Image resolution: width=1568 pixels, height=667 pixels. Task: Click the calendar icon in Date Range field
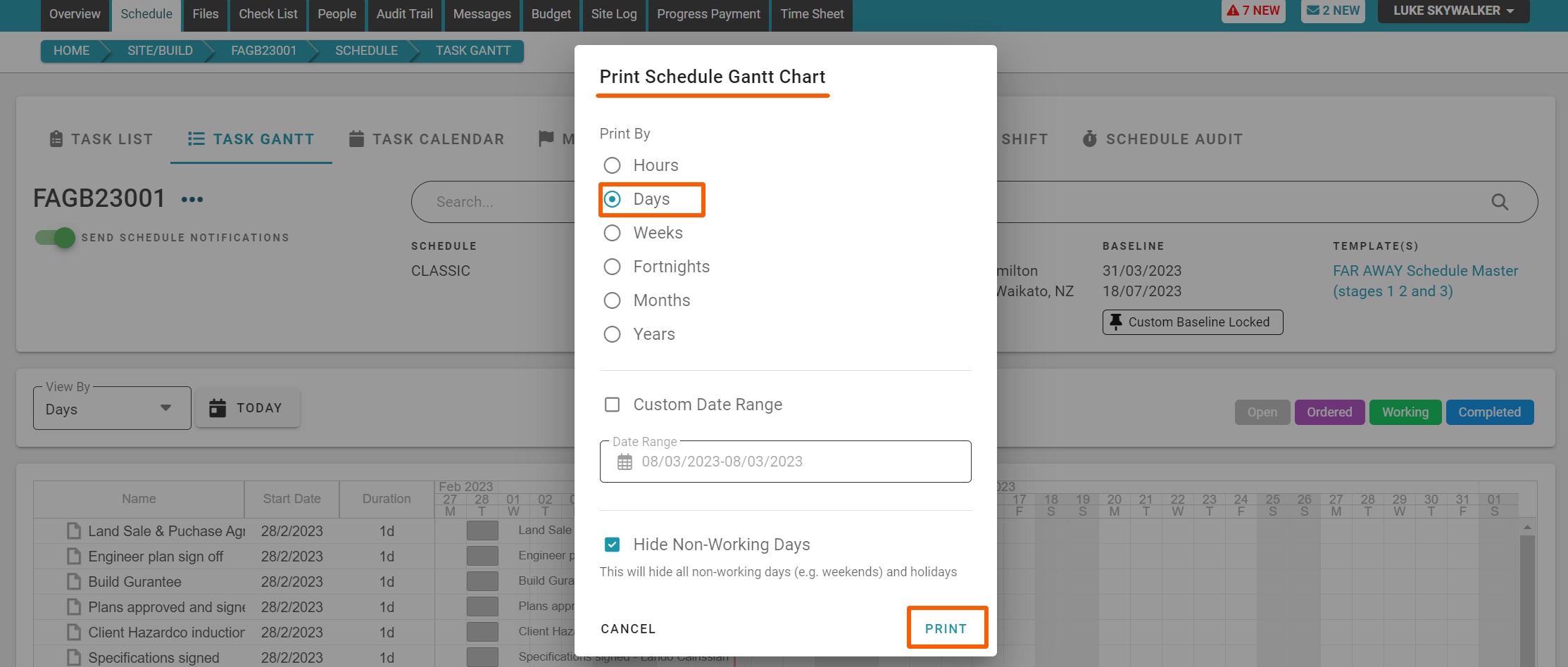[625, 462]
